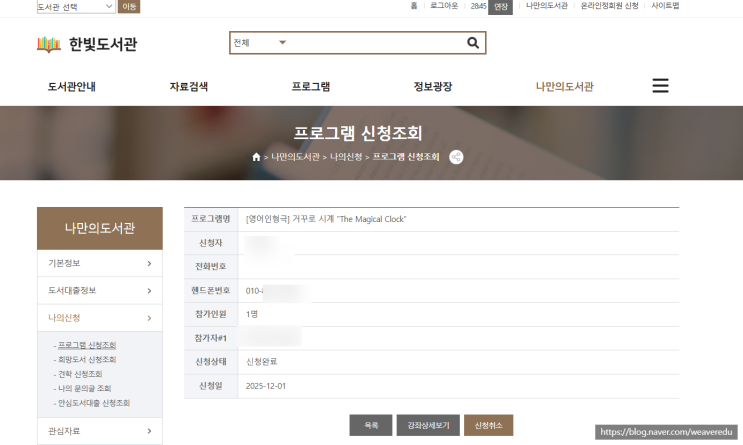Screen dimensions: 743x445
Task: Click the 2025-12-01 date value
Action: (x=266, y=386)
